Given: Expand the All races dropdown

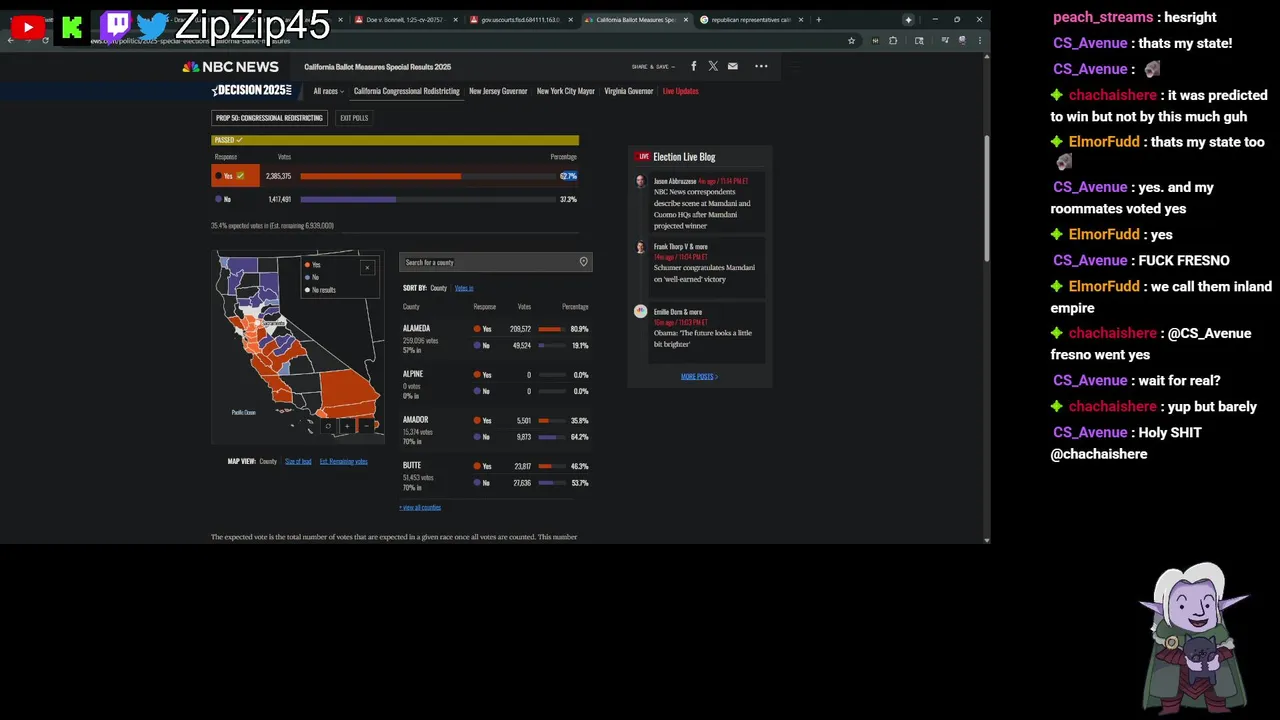Looking at the screenshot, I should coord(328,91).
